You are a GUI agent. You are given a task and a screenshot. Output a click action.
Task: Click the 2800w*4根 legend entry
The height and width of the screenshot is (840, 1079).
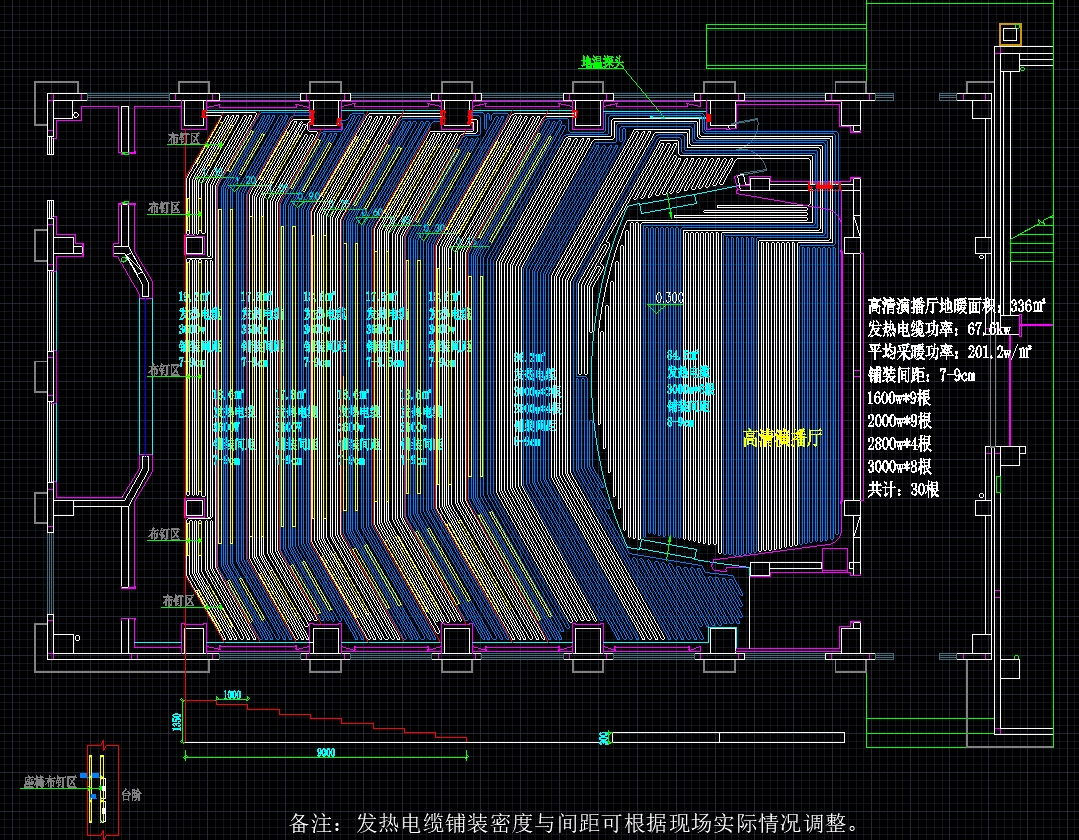(900, 444)
